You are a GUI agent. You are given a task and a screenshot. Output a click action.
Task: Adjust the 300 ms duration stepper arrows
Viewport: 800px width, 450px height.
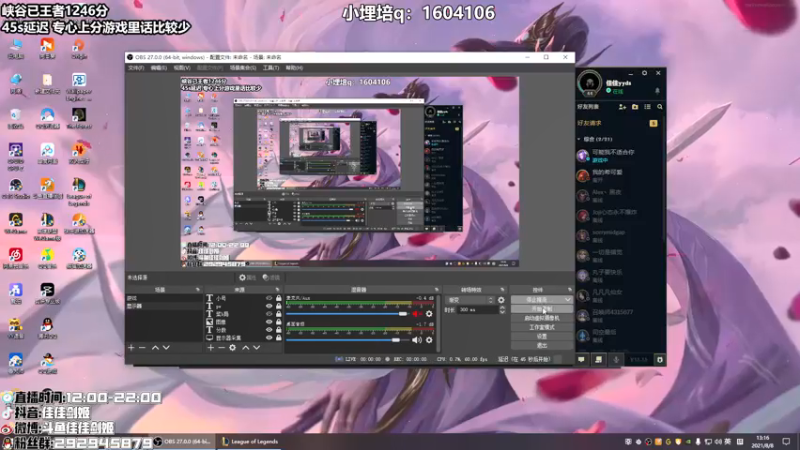pos(502,310)
